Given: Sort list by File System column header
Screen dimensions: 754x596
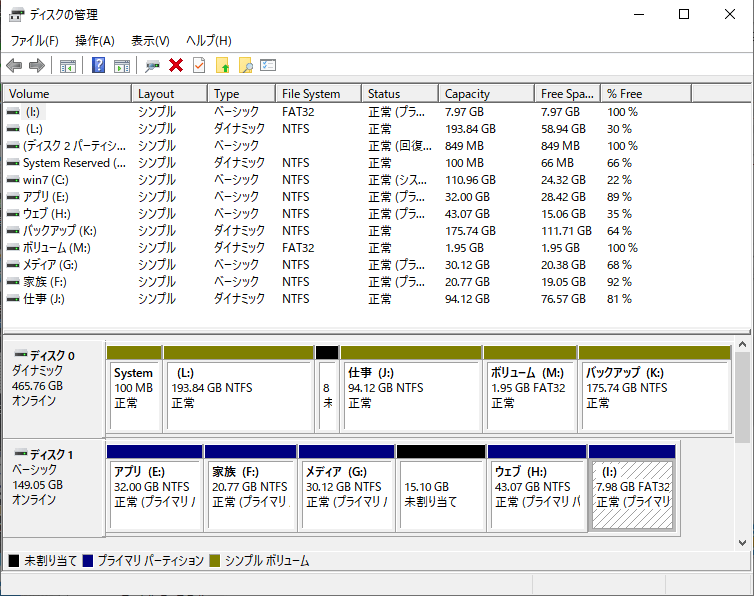Looking at the screenshot, I should [x=311, y=94].
